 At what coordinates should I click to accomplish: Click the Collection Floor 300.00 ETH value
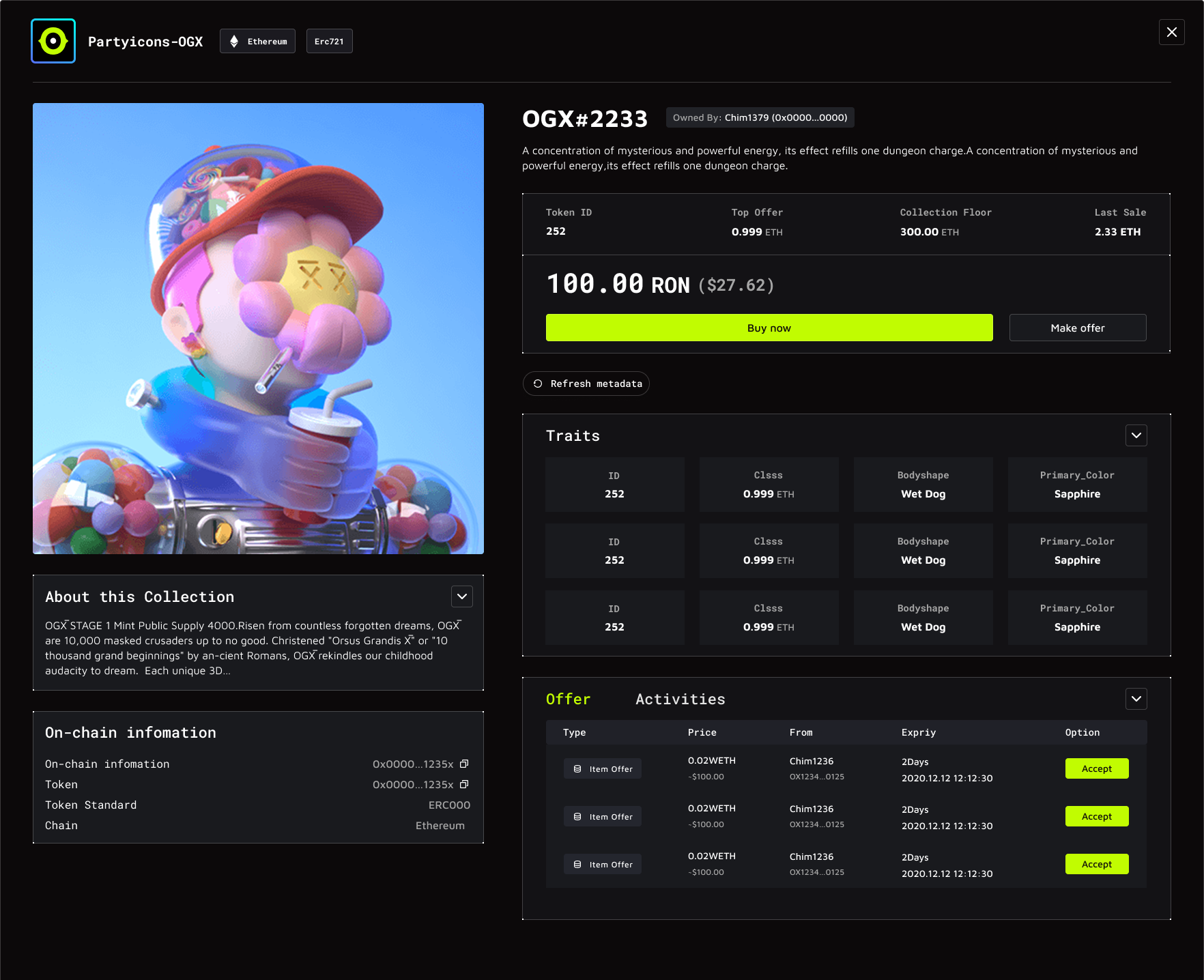929,232
